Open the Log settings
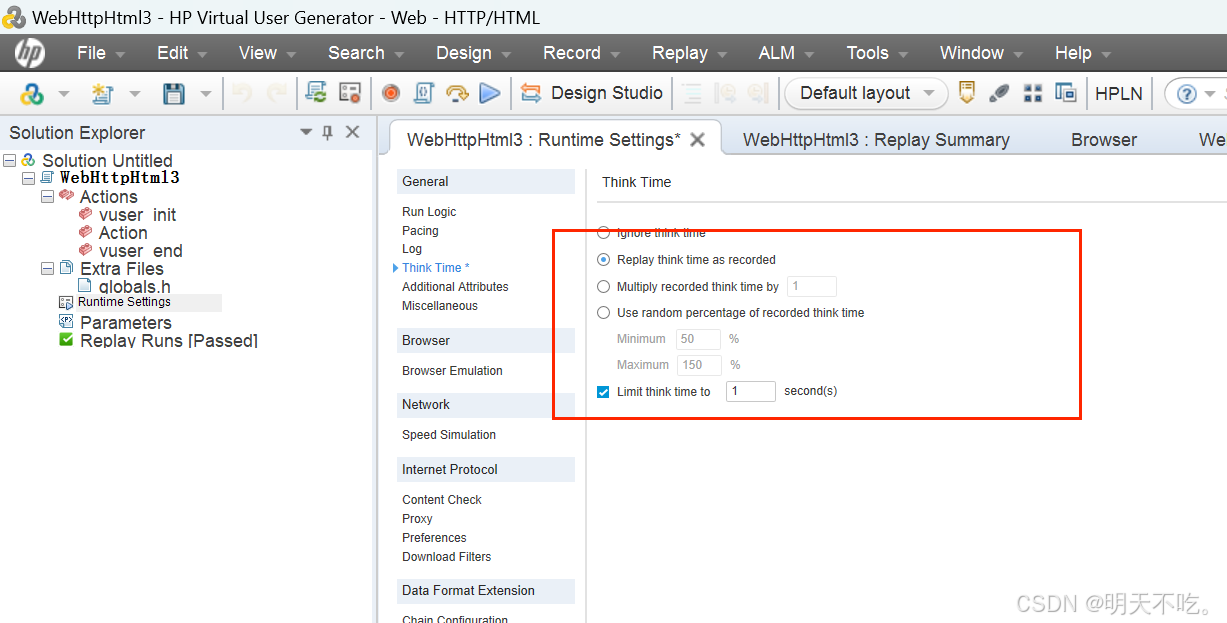Viewport: 1227px width, 623px height. pyautogui.click(x=412, y=249)
